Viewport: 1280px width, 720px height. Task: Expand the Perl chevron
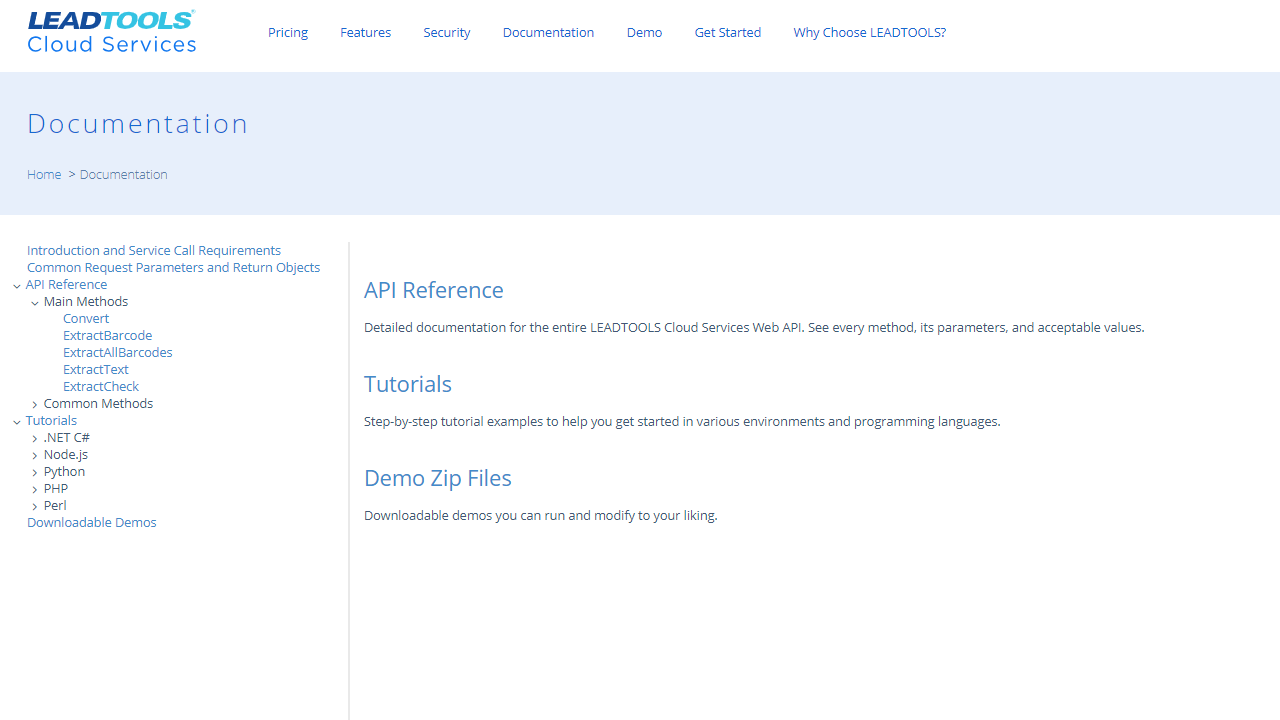[35, 507]
